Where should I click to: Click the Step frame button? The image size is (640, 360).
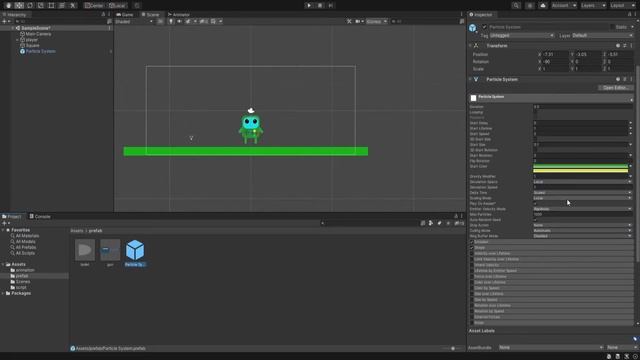click(331, 5)
